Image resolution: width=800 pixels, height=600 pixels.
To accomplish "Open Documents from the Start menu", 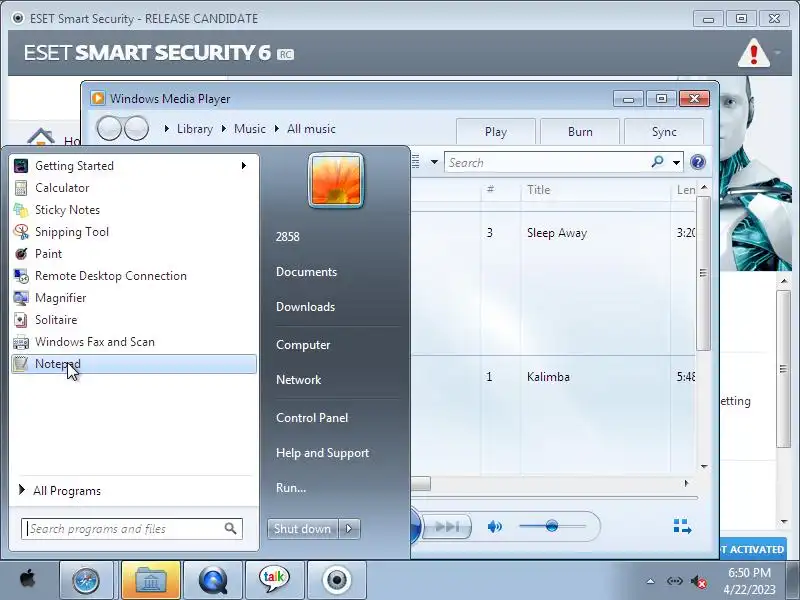I will pyautogui.click(x=306, y=272).
